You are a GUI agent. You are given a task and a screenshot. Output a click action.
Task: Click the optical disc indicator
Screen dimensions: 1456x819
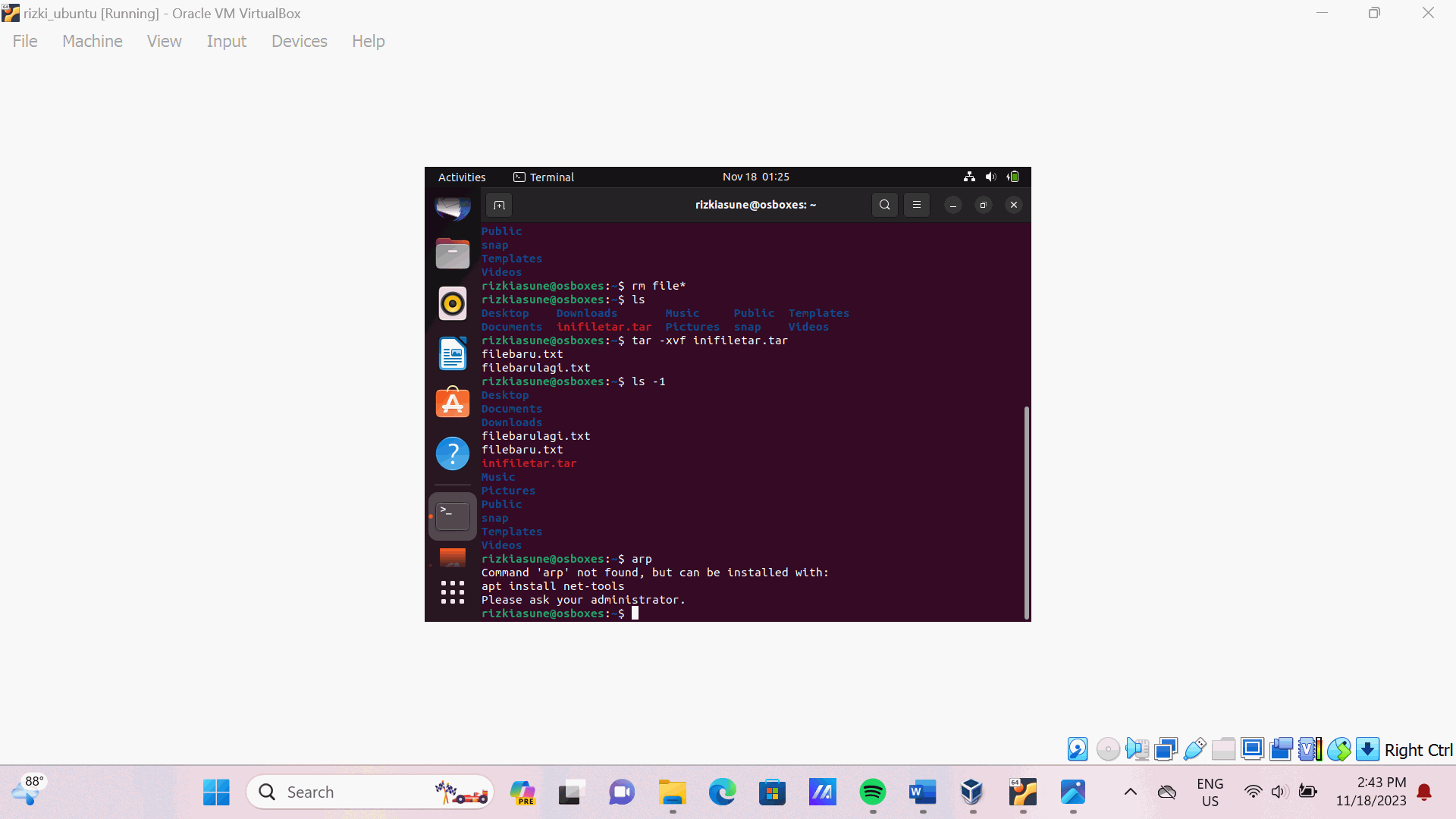[1108, 749]
